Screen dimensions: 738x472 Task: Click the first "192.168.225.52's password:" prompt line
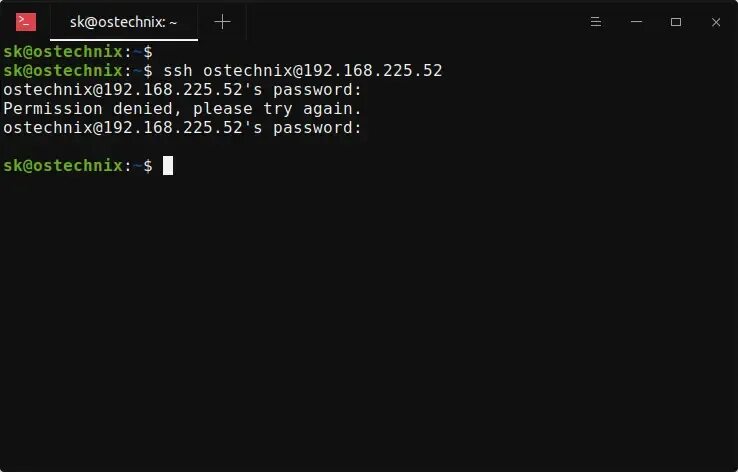[x=182, y=89]
